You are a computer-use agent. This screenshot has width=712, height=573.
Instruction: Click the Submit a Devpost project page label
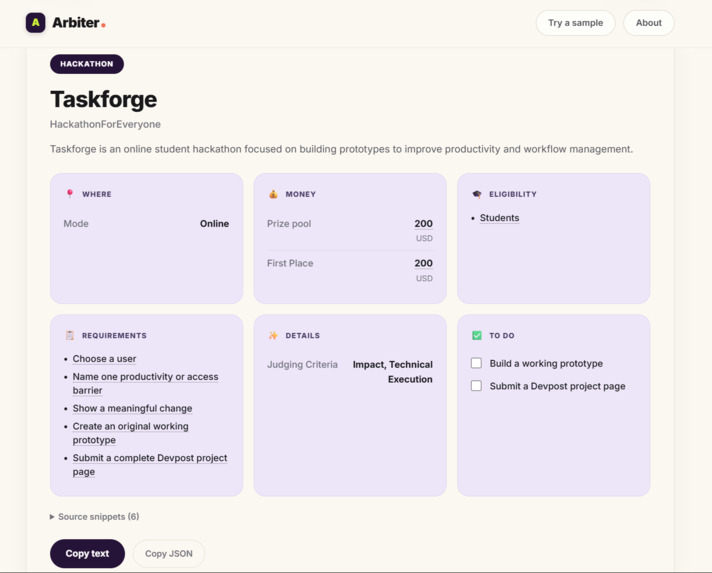[x=558, y=386]
